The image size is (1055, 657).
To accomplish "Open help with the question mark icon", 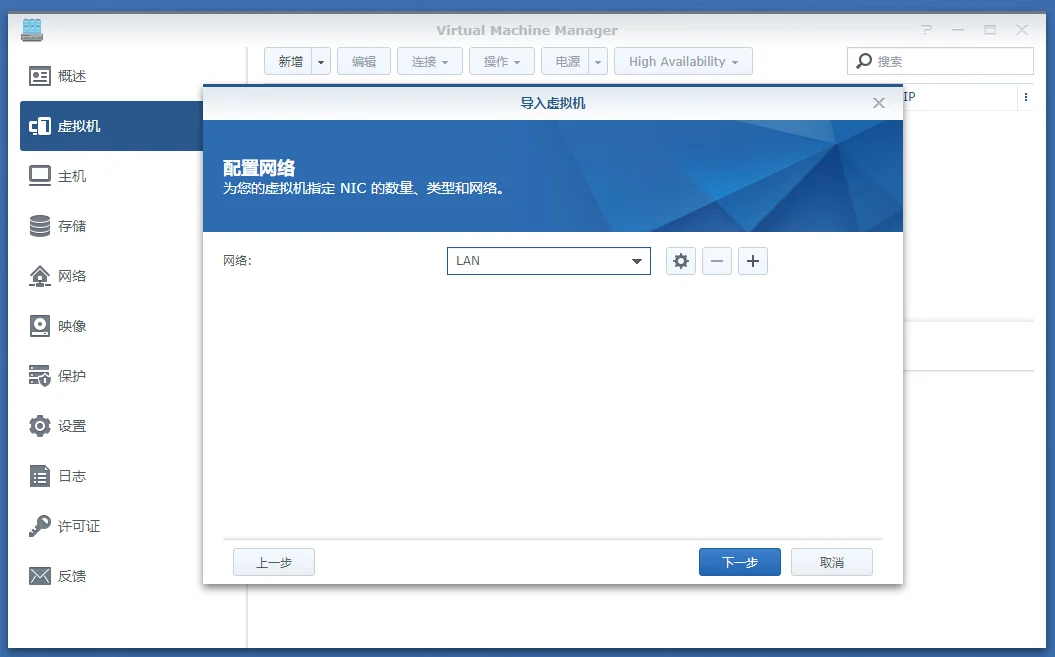I will tap(926, 30).
